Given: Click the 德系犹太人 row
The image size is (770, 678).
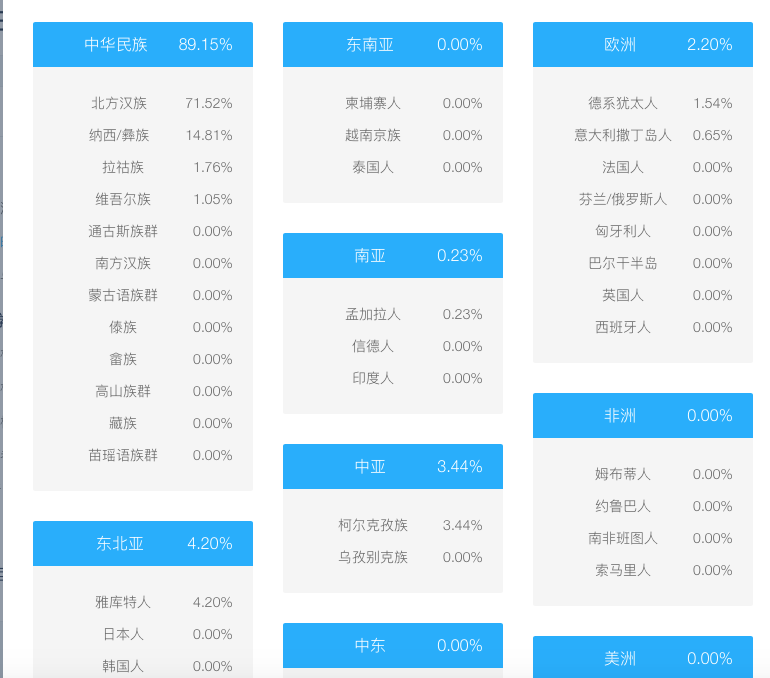Looking at the screenshot, I should [x=642, y=103].
